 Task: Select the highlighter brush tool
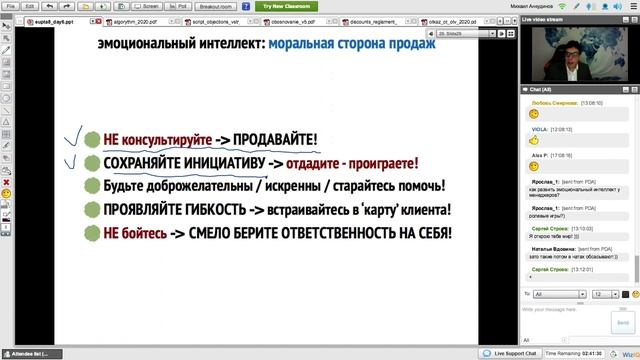6,146
